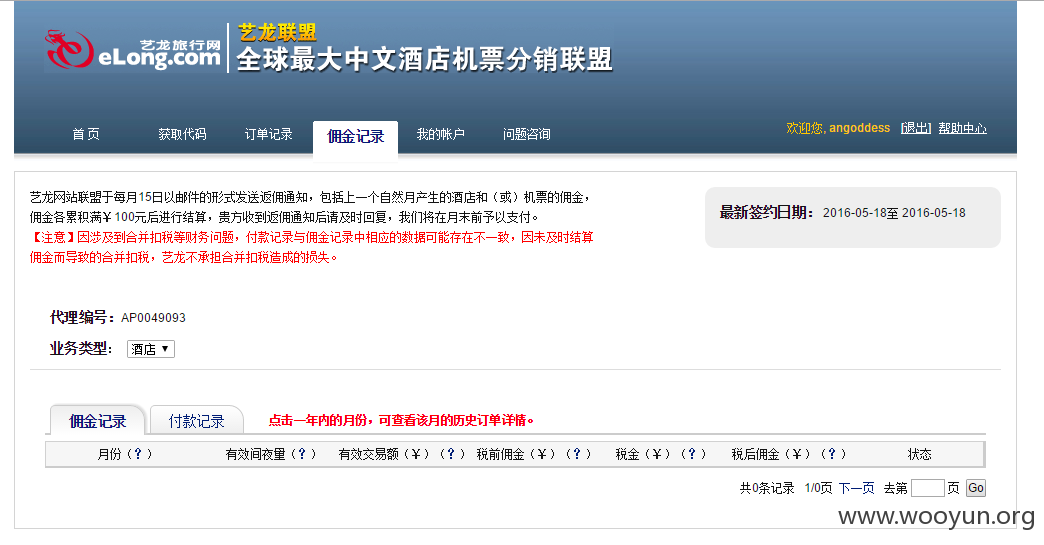Click the username angoddess in the welcome text
Image resolution: width=1044 pixels, height=545 pixels.
859,128
